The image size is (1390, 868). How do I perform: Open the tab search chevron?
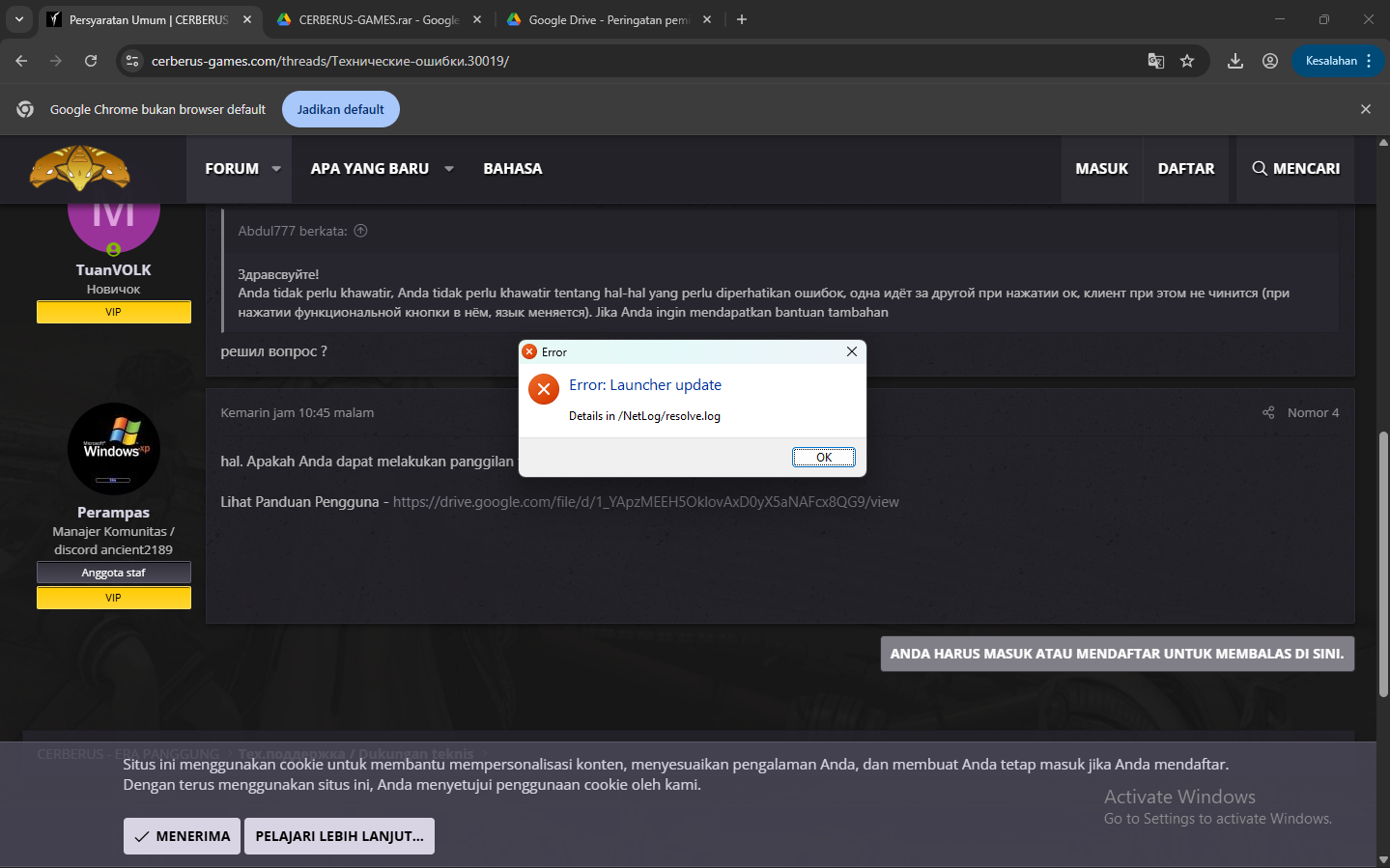(18, 18)
